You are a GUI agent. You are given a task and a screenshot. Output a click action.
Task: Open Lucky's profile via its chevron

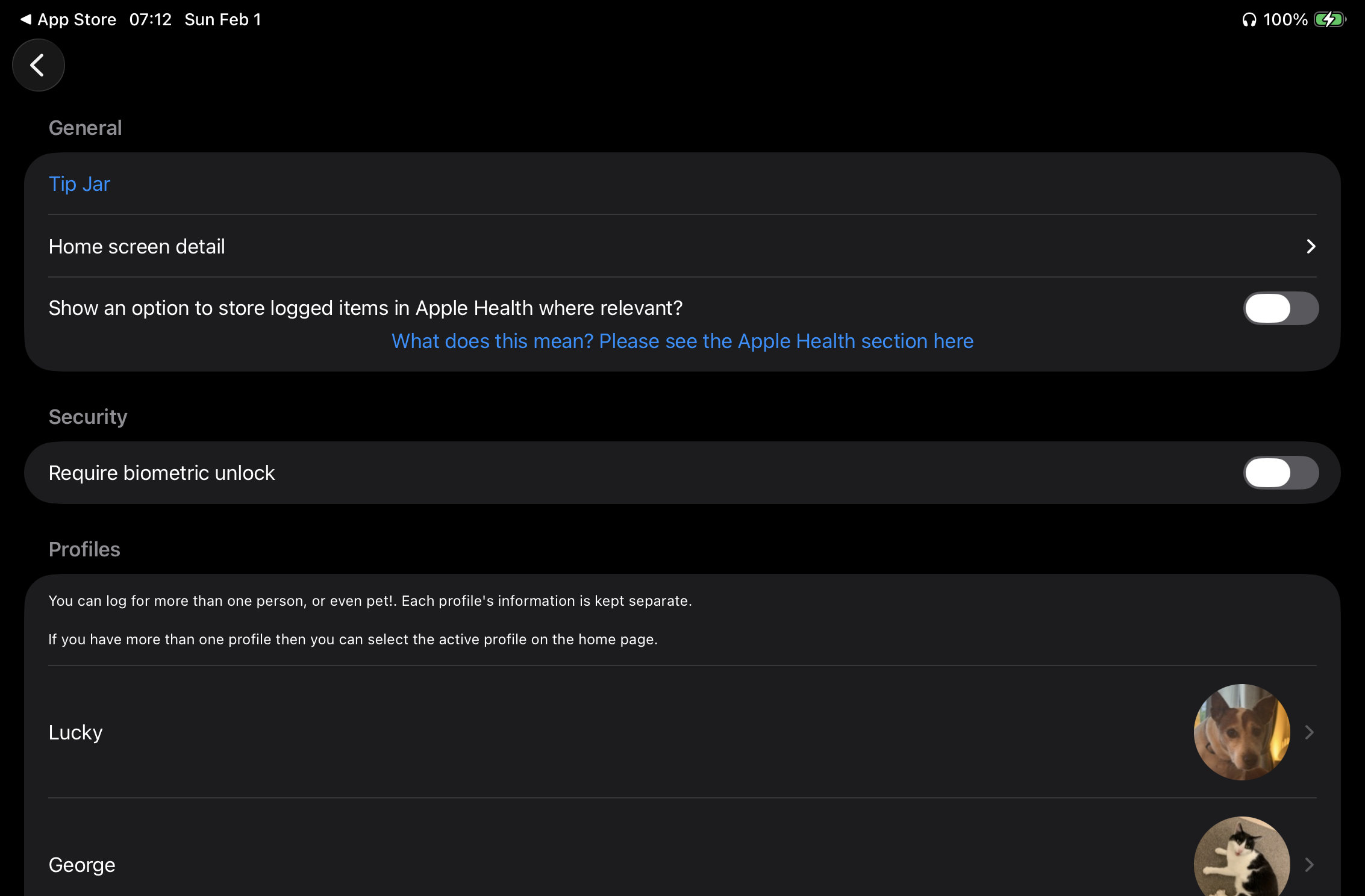pyautogui.click(x=1310, y=732)
